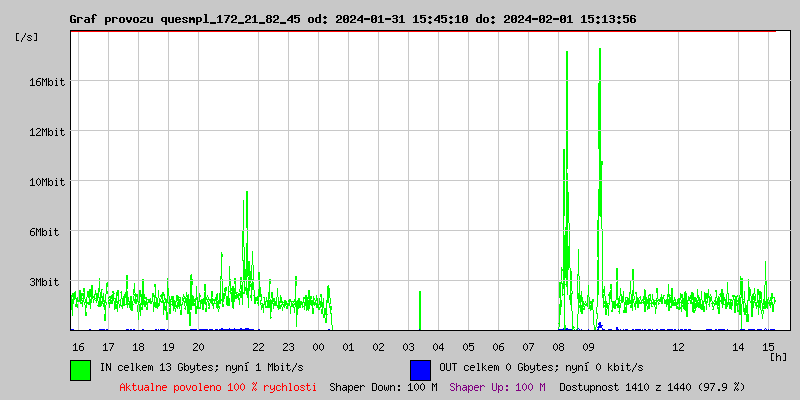Click the green IN legend swatch

pyautogui.click(x=80, y=369)
